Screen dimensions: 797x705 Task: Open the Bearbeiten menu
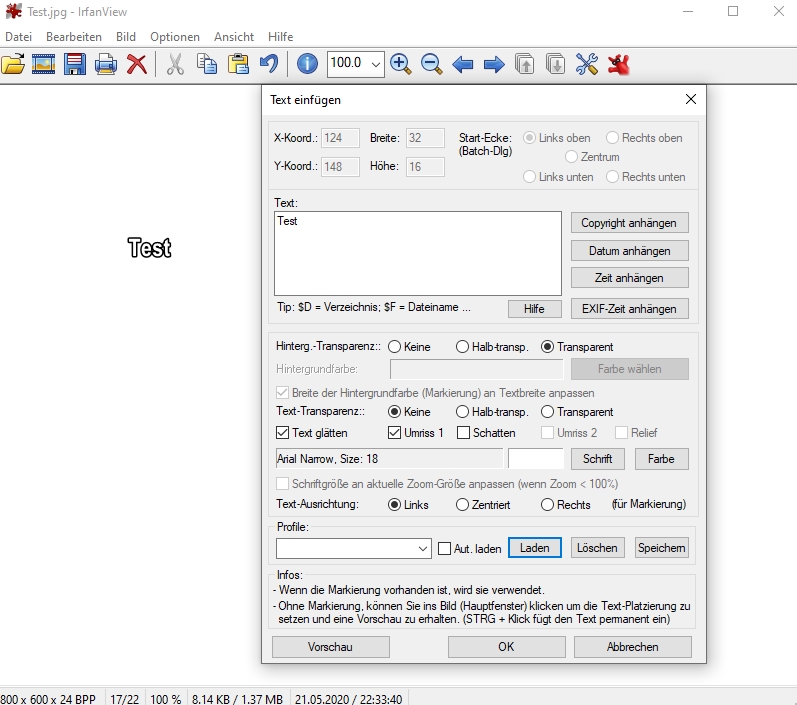(x=74, y=37)
